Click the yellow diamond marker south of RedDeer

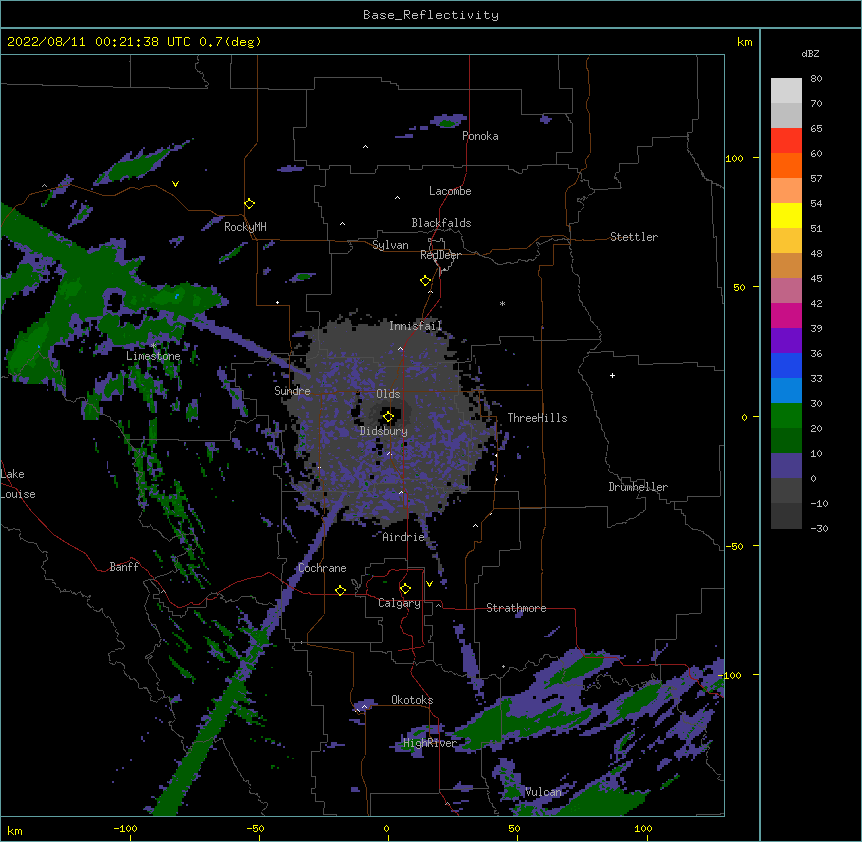pyautogui.click(x=425, y=281)
